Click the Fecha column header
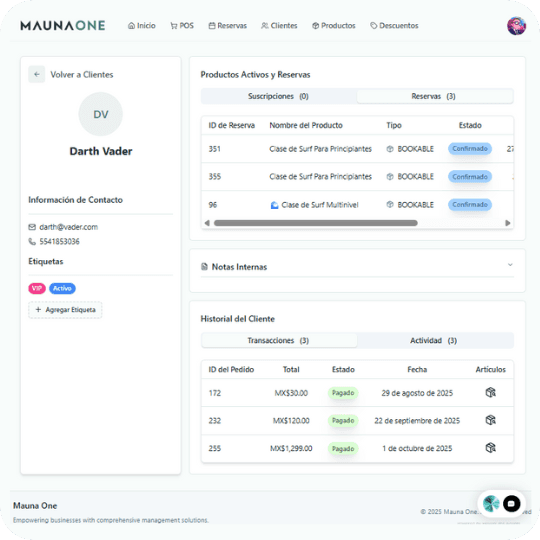The width and height of the screenshot is (540, 540). (x=417, y=370)
